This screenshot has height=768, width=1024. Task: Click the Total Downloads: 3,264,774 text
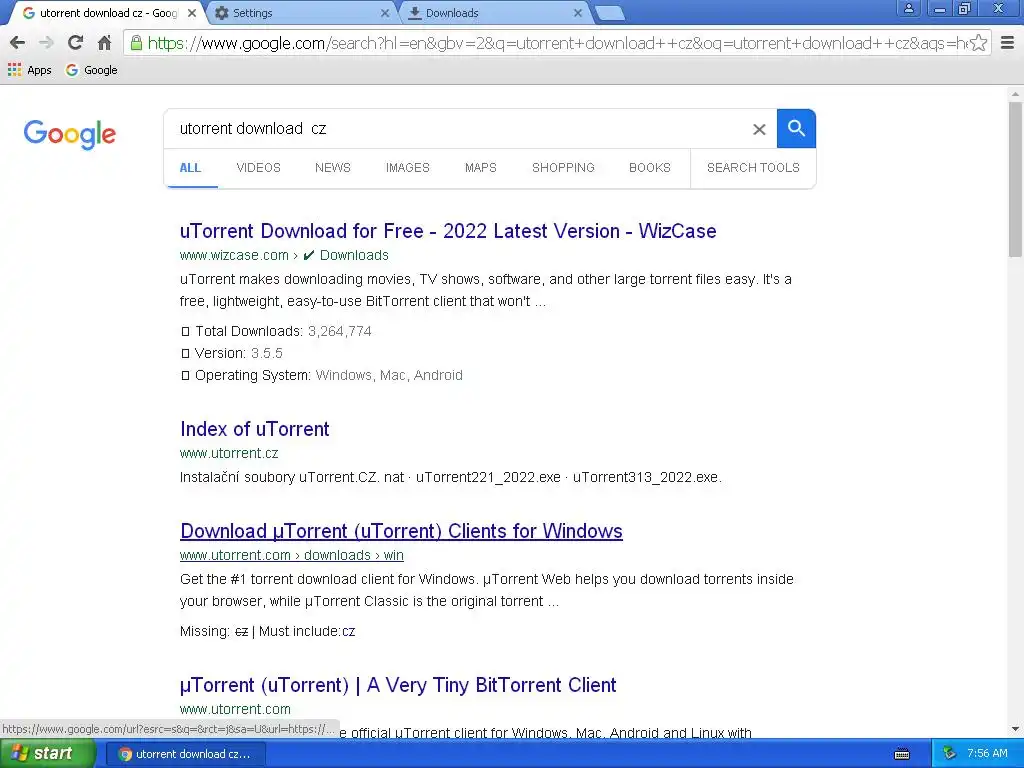click(283, 332)
